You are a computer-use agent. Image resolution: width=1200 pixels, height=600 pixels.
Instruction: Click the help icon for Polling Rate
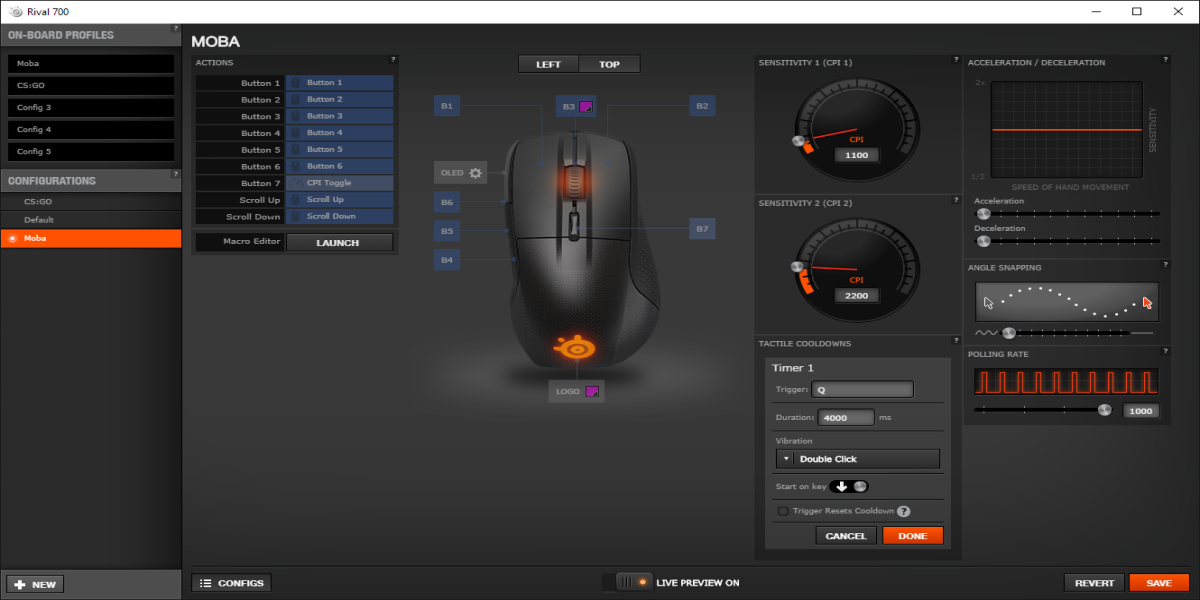pos(1165,352)
